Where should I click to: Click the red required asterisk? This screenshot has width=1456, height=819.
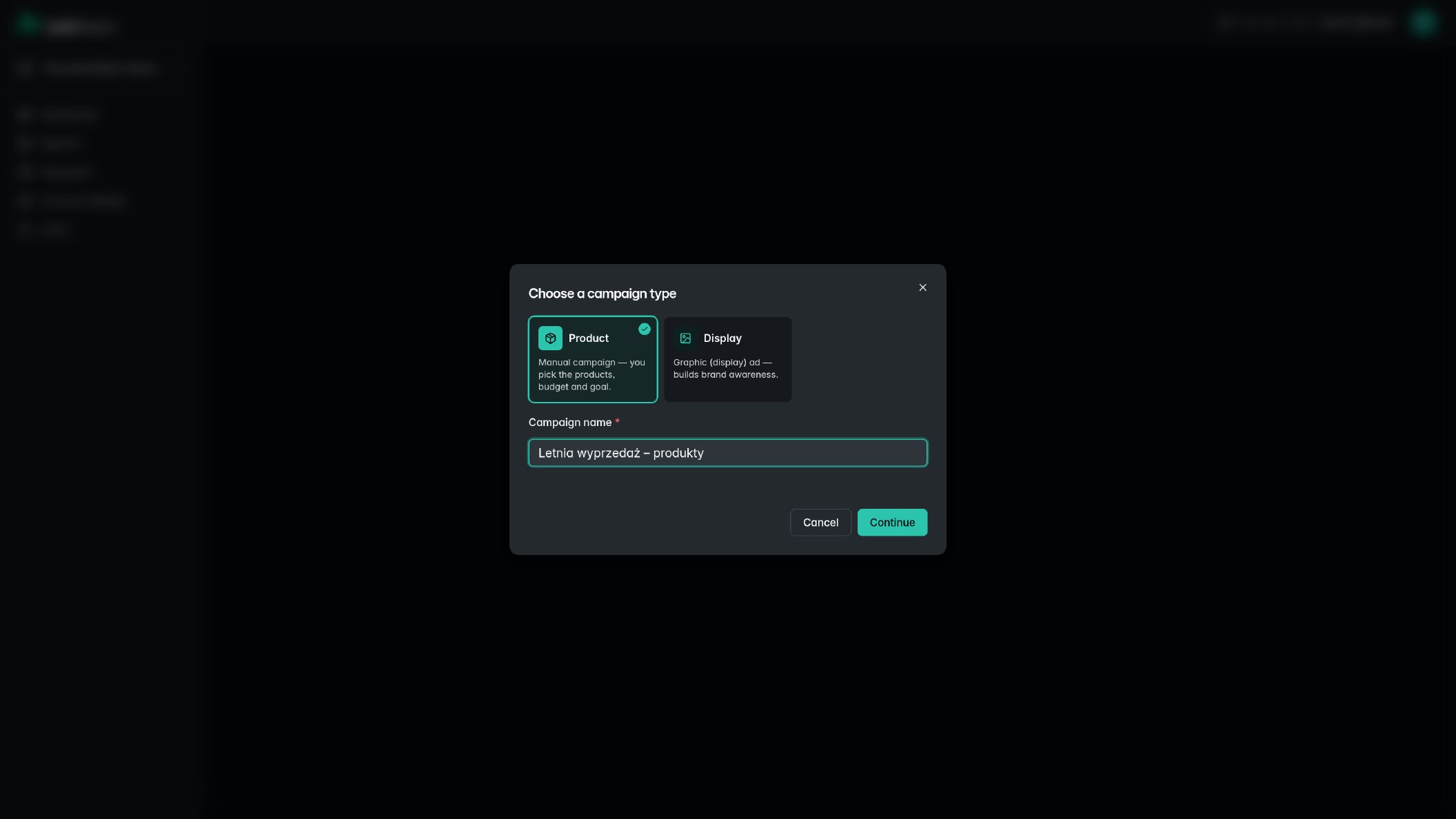click(617, 422)
